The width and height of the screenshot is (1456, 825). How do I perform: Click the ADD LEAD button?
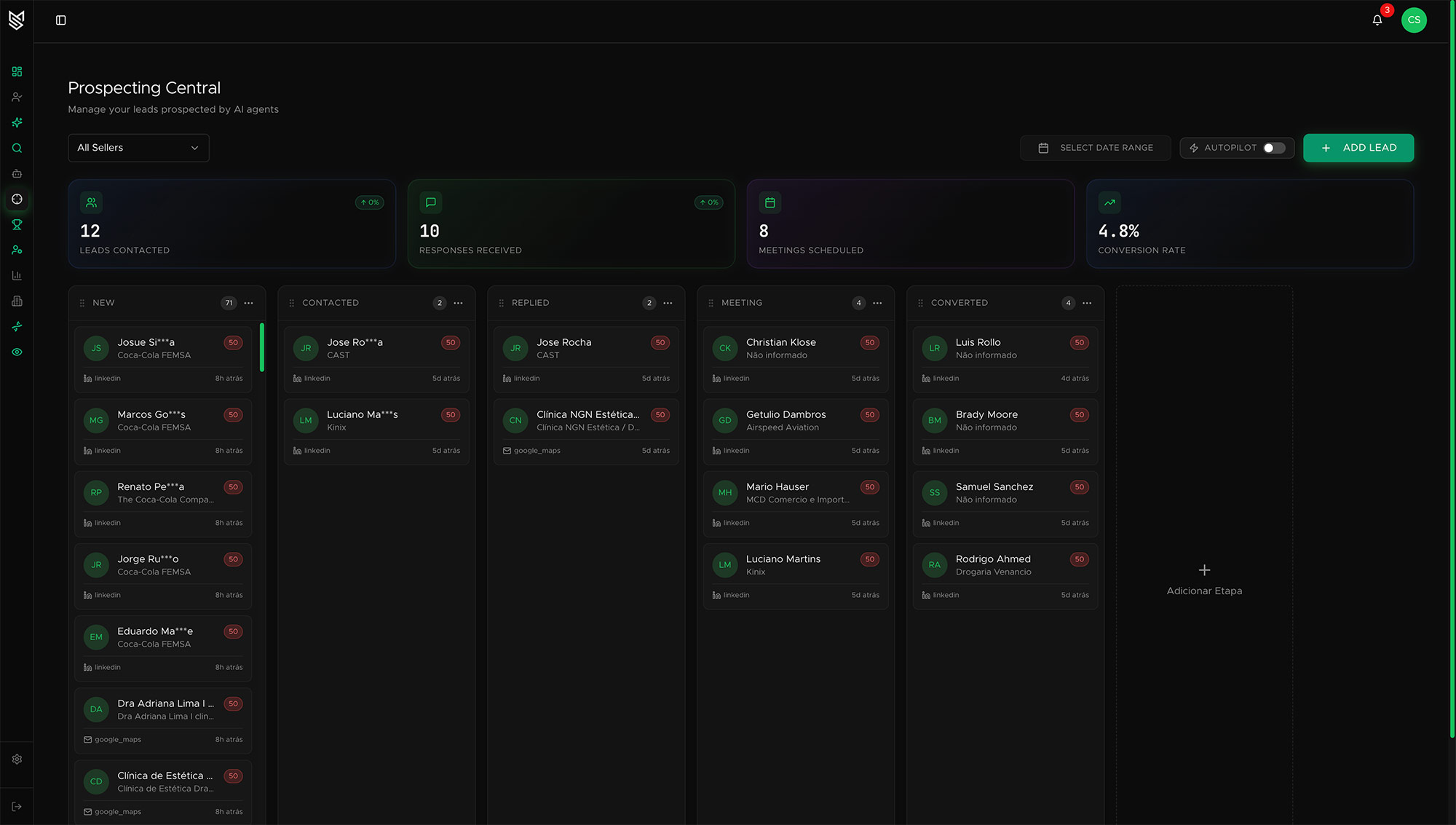point(1358,148)
